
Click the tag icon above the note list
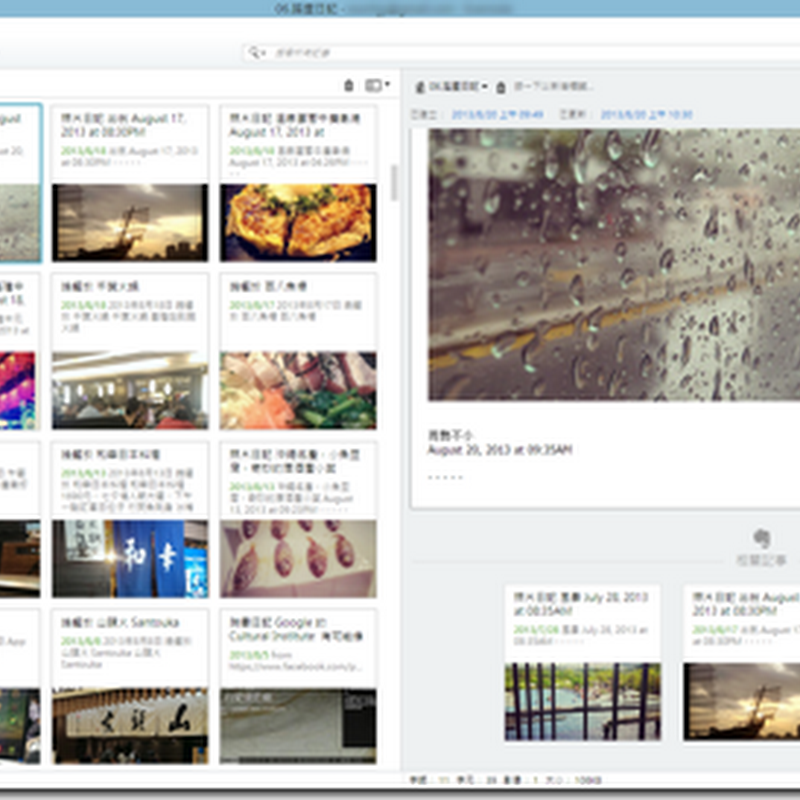point(349,85)
